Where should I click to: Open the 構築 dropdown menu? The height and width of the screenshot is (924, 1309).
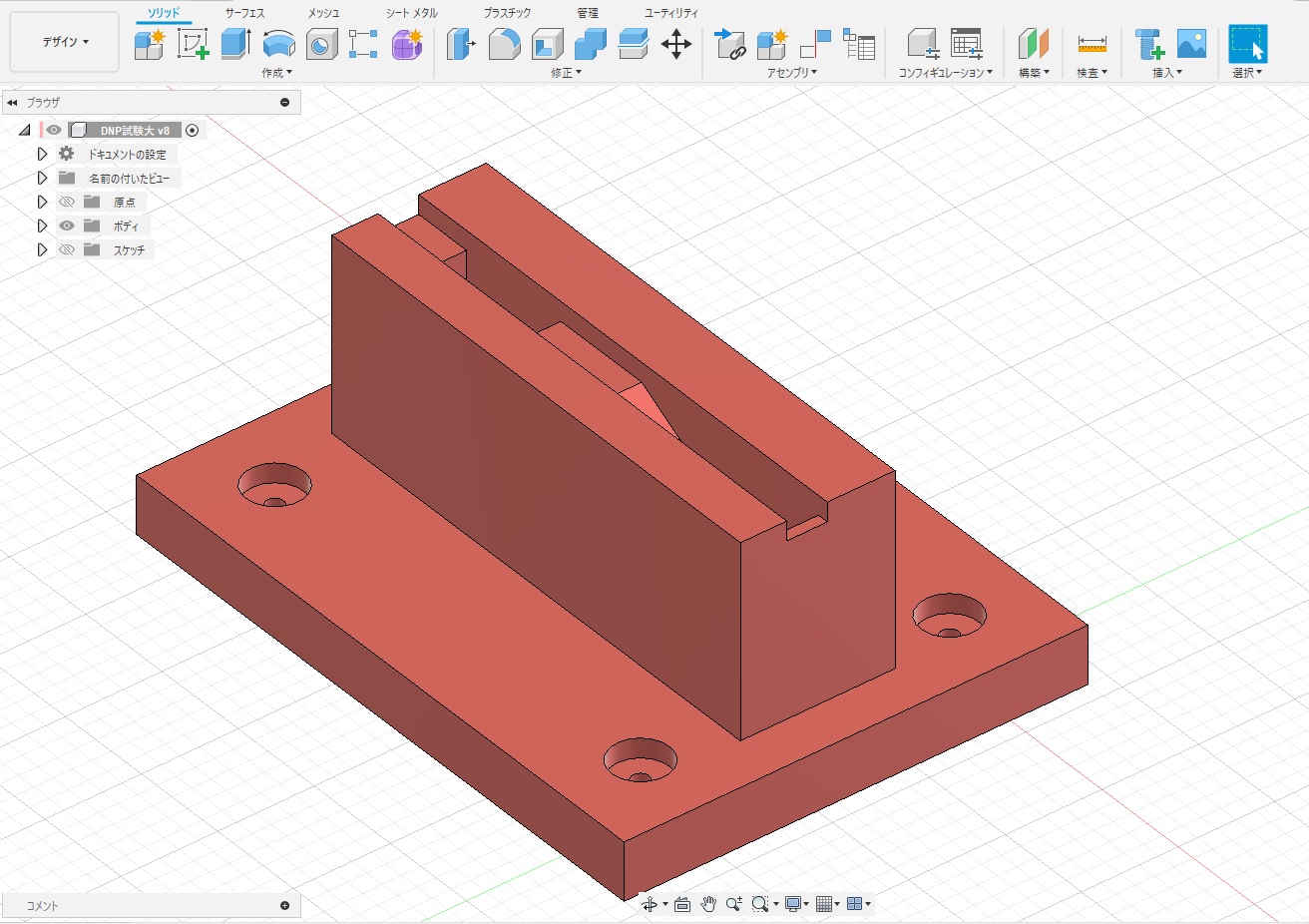pos(1034,73)
